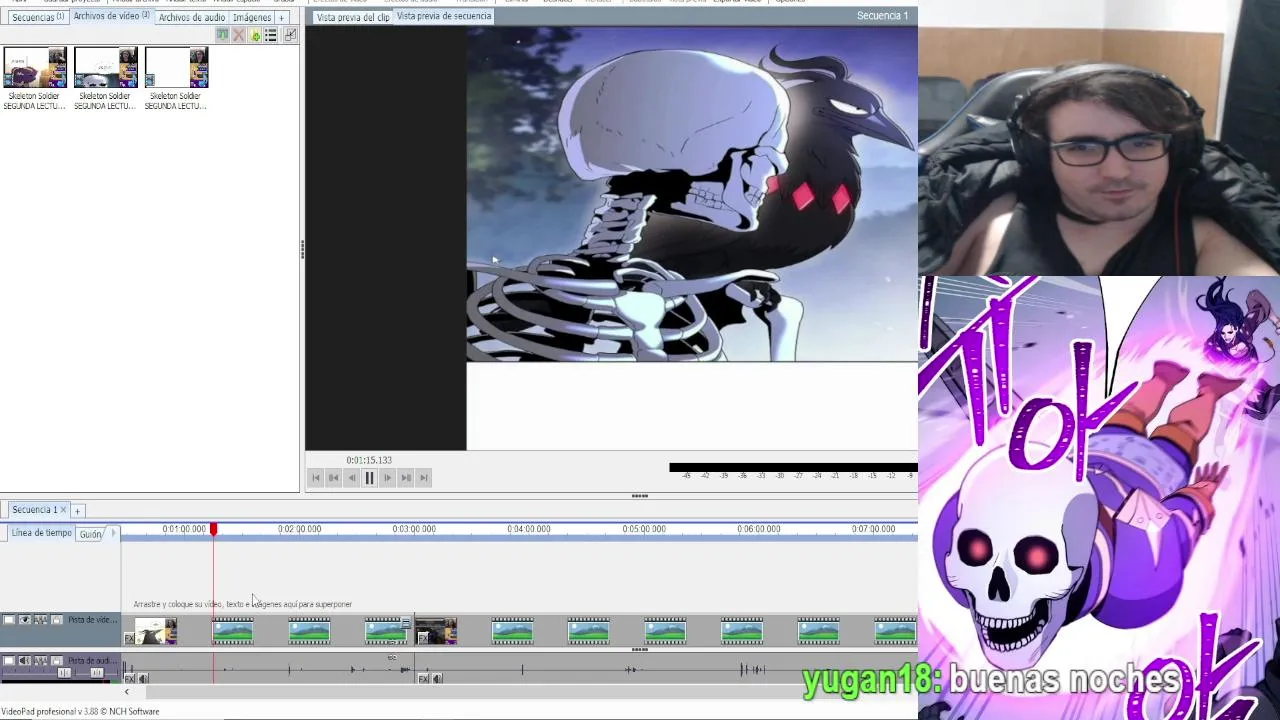Click the red playhead marker on ruler
This screenshot has height=720, width=1280.
coord(213,529)
